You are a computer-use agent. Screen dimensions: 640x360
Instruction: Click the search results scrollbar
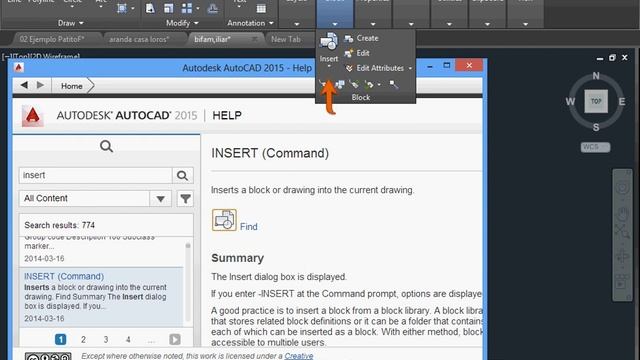tap(188, 282)
